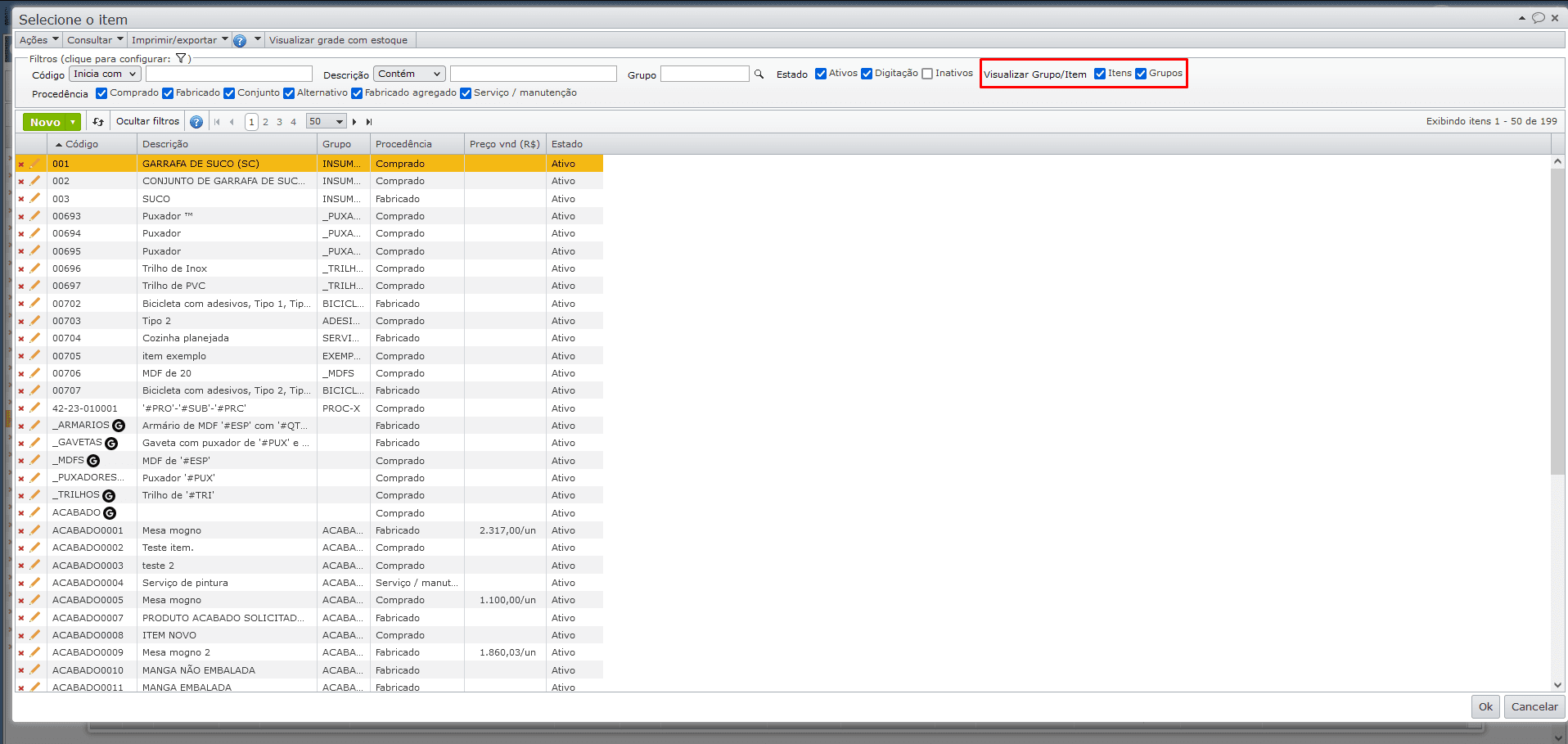The image size is (1568, 744).
Task: Click the filter funnel icon to configure filters
Action: 181,58
